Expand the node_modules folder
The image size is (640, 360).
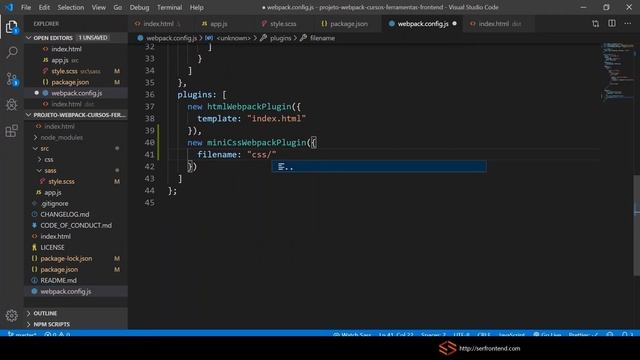[x=61, y=138]
